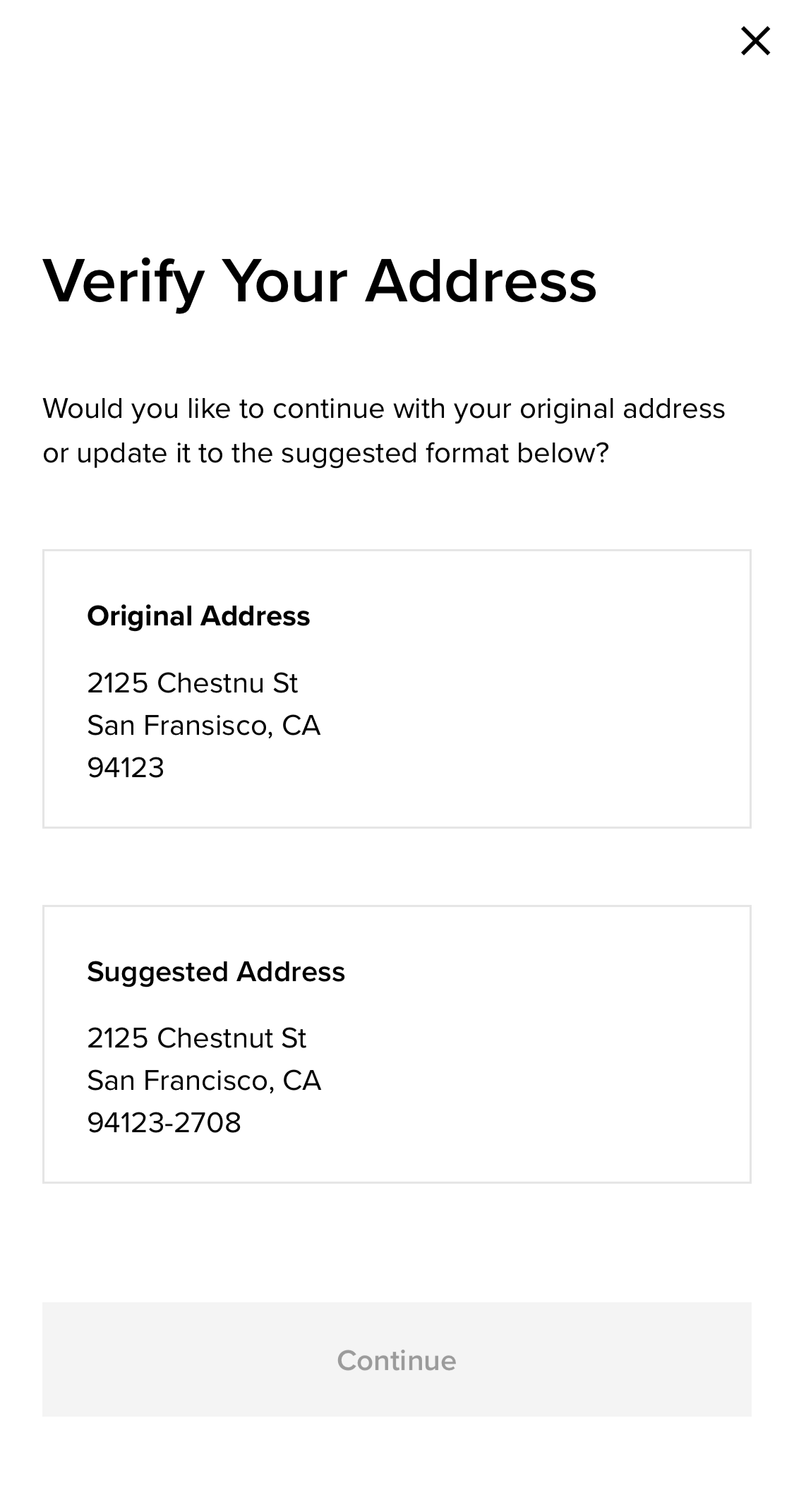This screenshot has height=1512, width=794.
Task: Tap the "San Fransisco, CA" original city line
Action: [203, 726]
